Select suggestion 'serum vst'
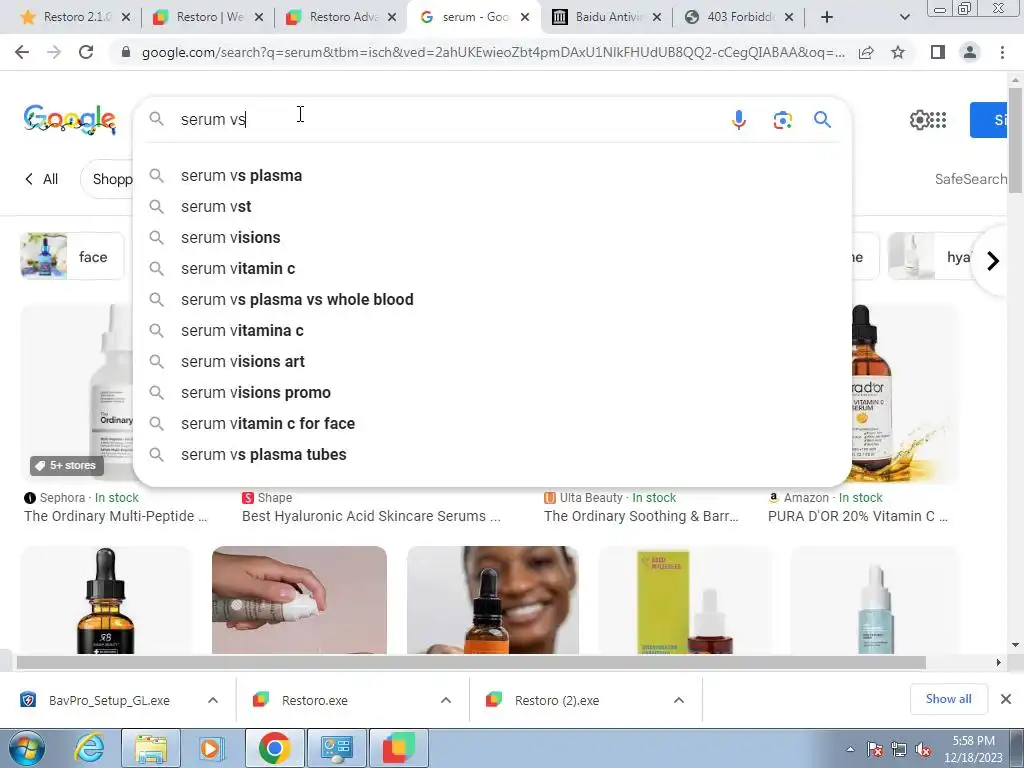Viewport: 1024px width, 768px height. (492, 206)
